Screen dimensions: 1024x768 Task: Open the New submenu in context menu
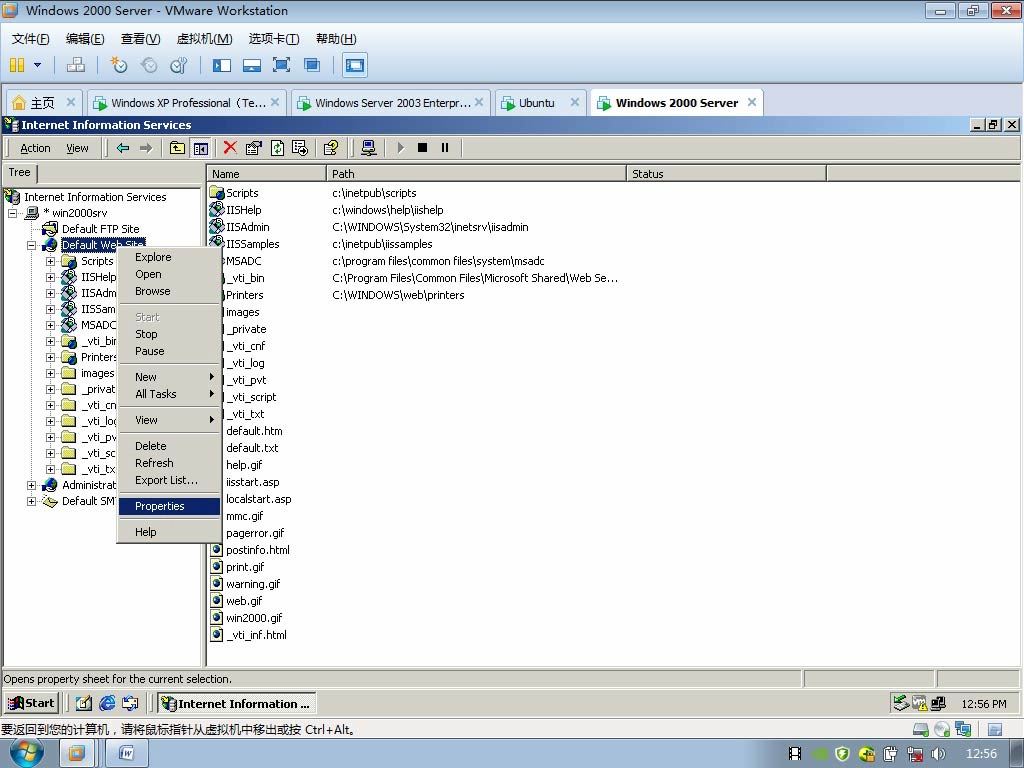[x=169, y=377]
